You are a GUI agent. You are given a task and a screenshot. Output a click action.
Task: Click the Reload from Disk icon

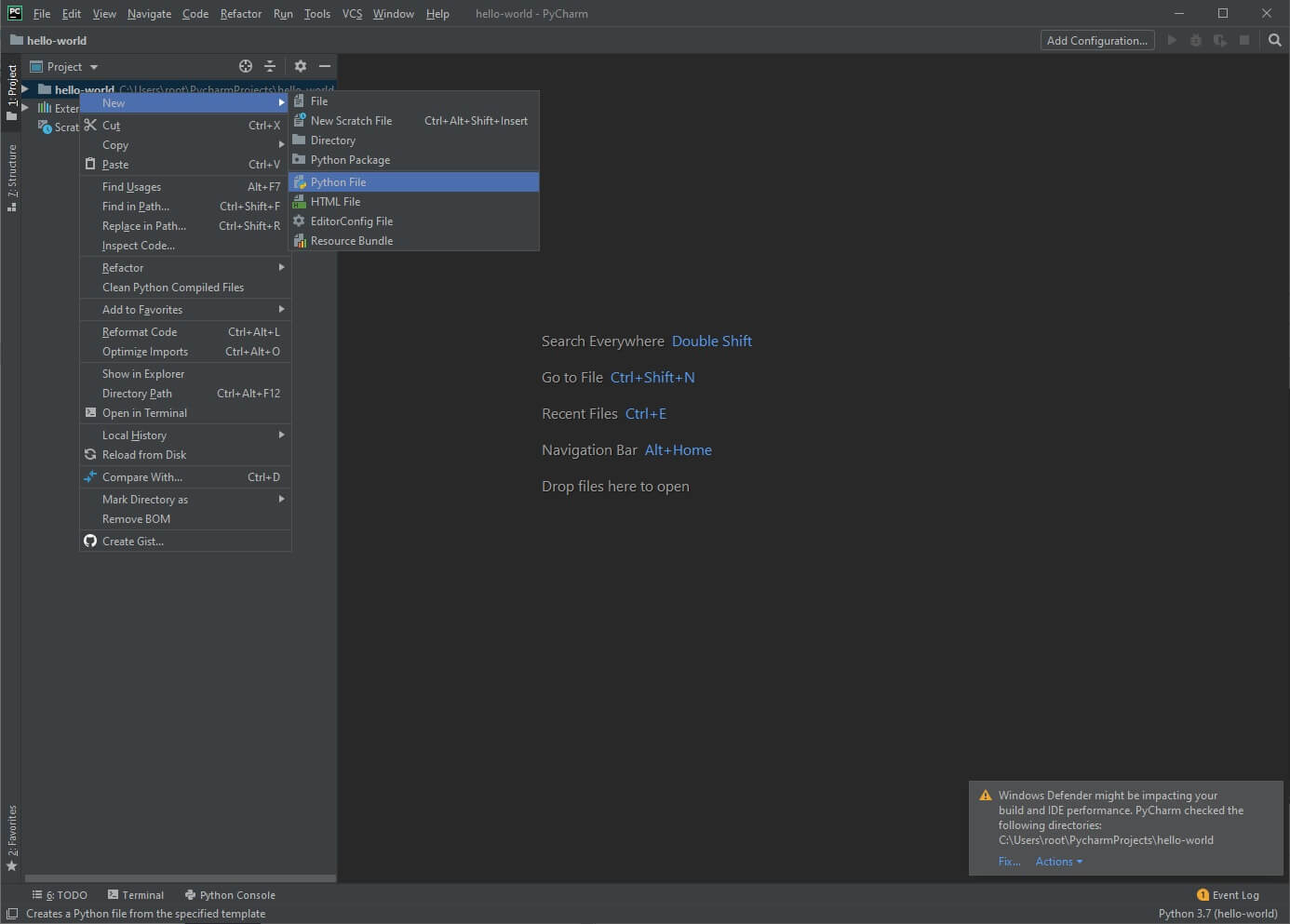tap(89, 455)
